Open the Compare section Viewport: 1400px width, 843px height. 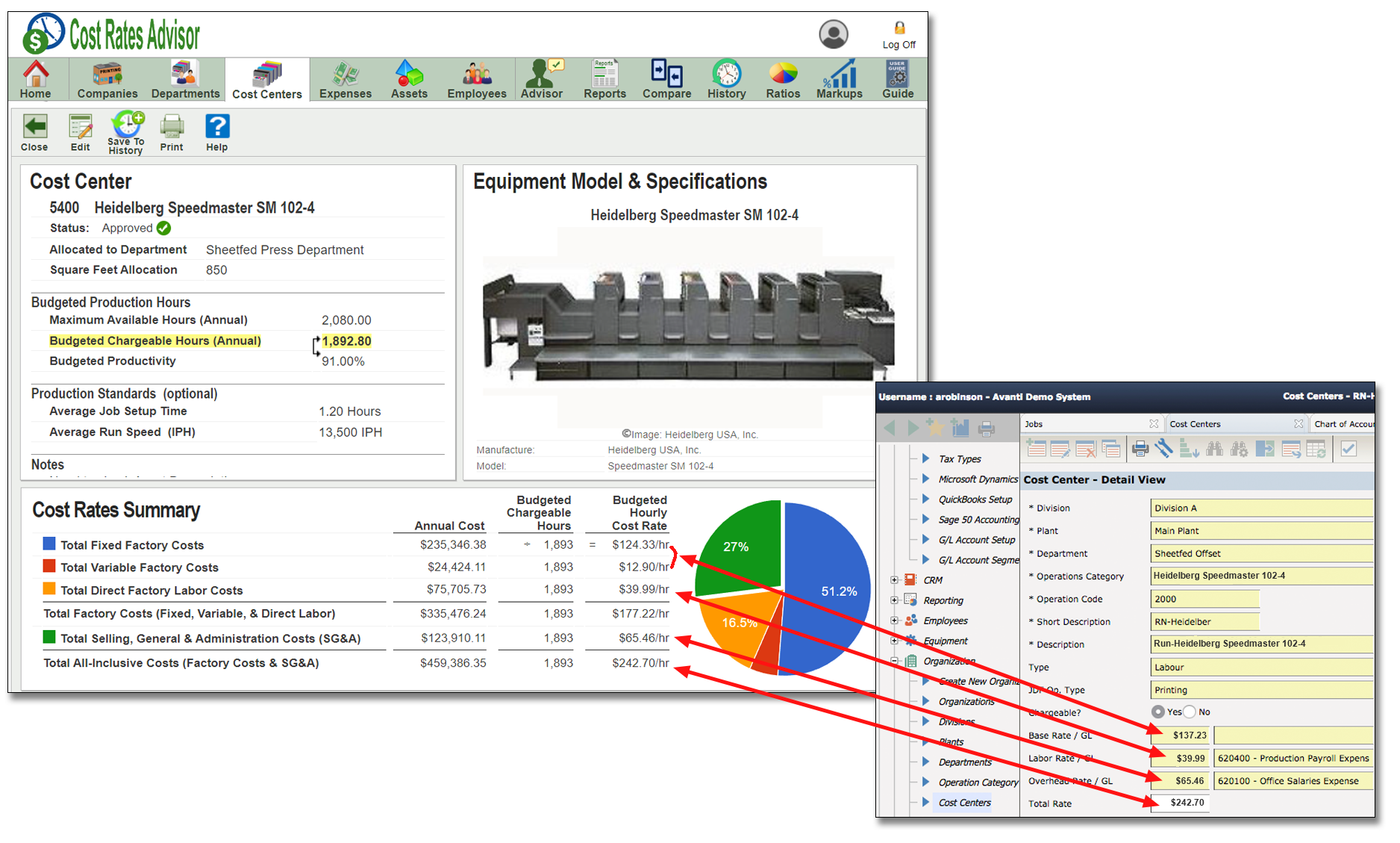click(666, 80)
